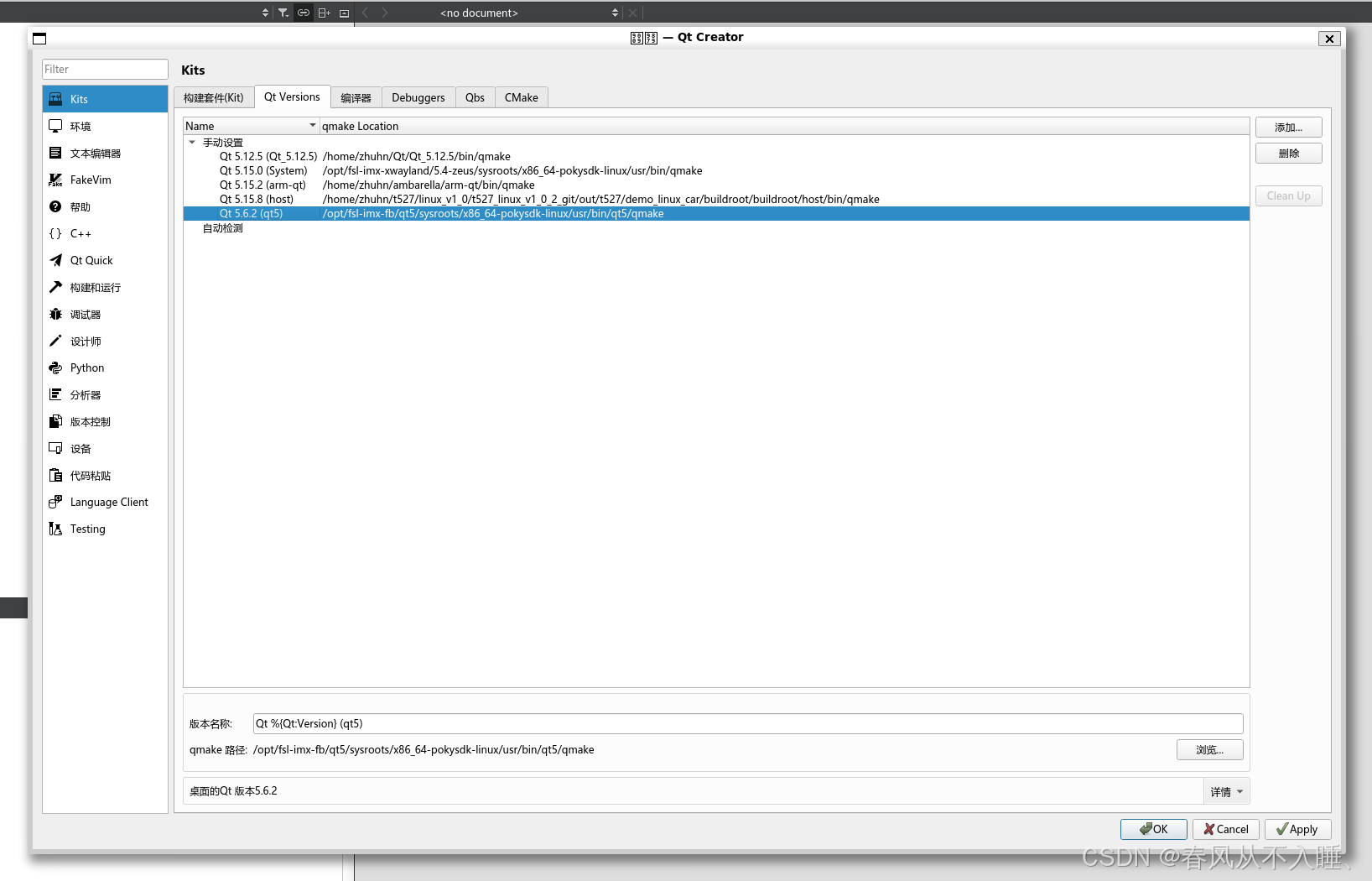Expand the 详情 details dropdown
This screenshot has height=881, width=1372.
pyautogui.click(x=1227, y=791)
